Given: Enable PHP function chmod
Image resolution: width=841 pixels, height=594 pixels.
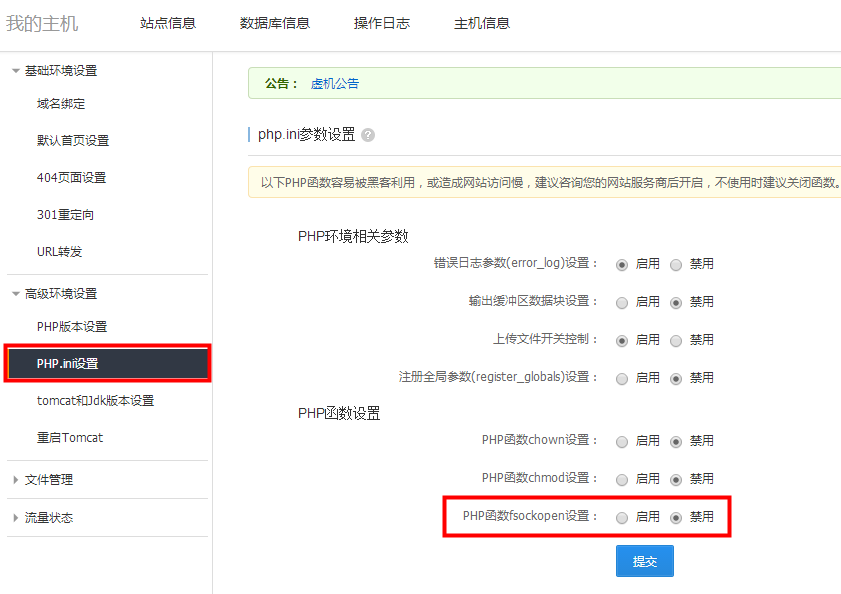Looking at the screenshot, I should (622, 479).
